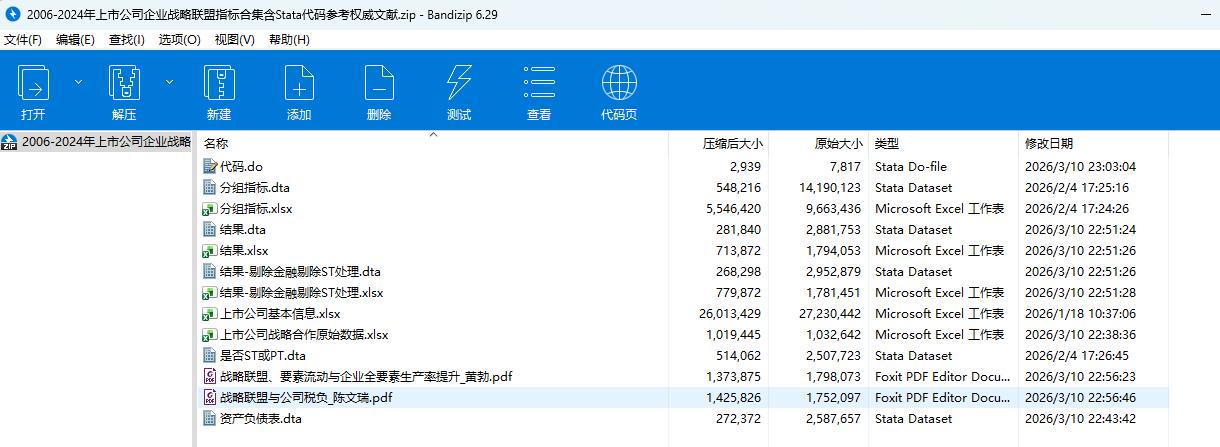Sort by the 名称 column header
This screenshot has width=1220, height=447.
click(216, 144)
